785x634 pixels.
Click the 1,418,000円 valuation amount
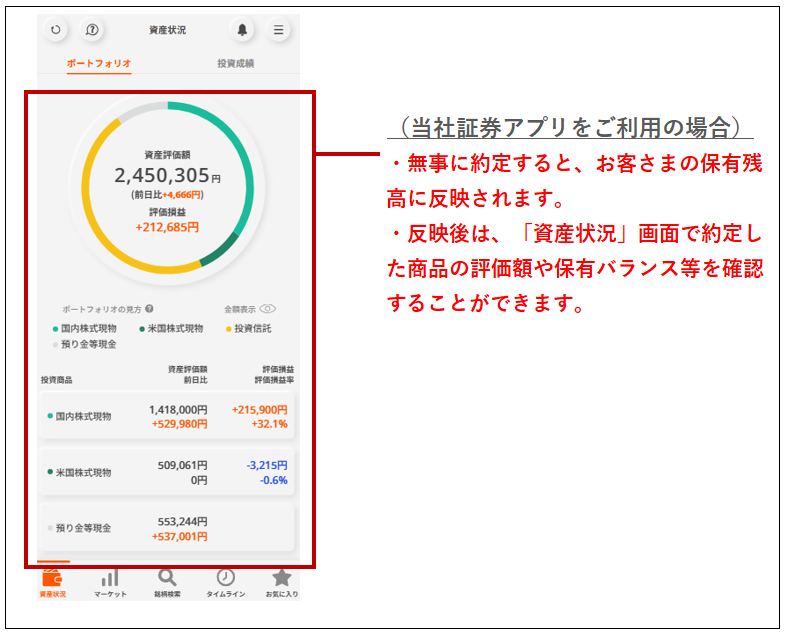tap(178, 410)
